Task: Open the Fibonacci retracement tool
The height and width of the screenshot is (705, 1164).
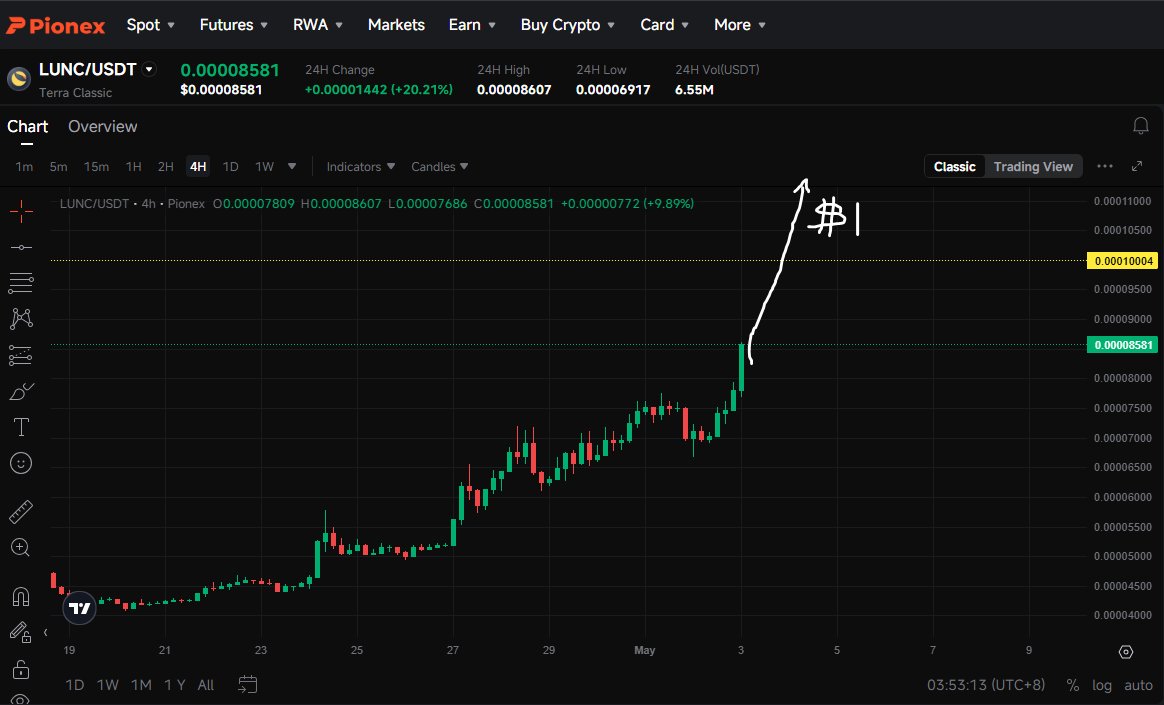Action: pos(21,283)
